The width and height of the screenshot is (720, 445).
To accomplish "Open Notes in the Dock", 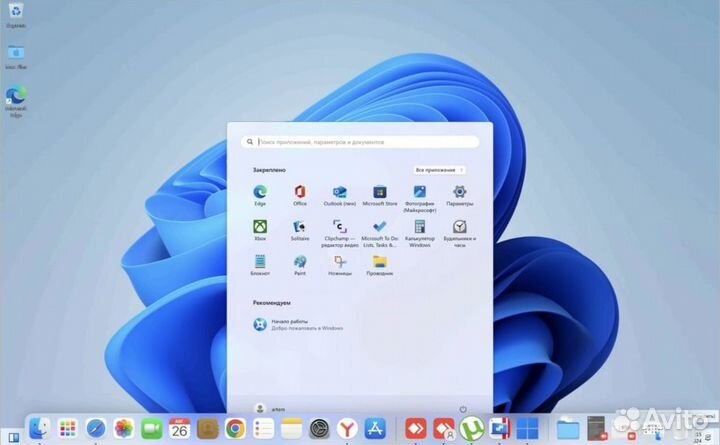I will [x=292, y=429].
